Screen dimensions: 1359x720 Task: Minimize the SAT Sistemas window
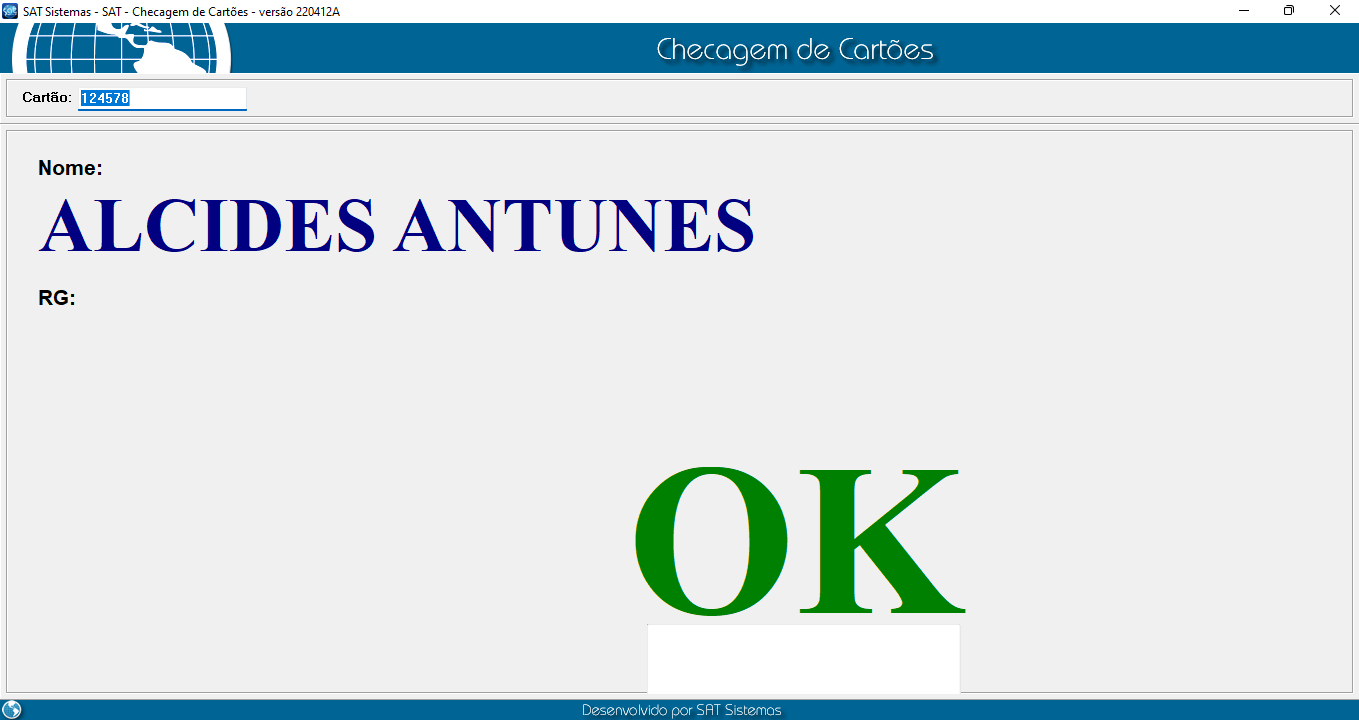pos(1244,11)
